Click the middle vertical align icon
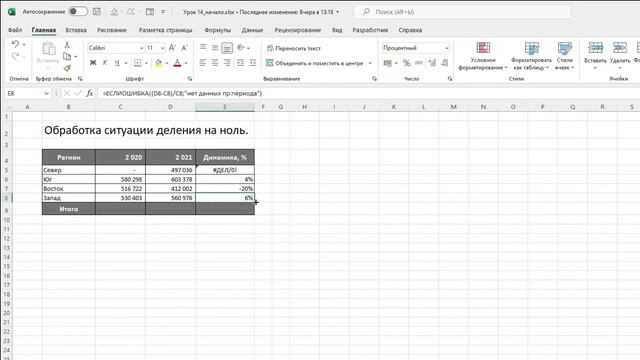Image resolution: width=640 pixels, height=360 pixels. point(215,48)
